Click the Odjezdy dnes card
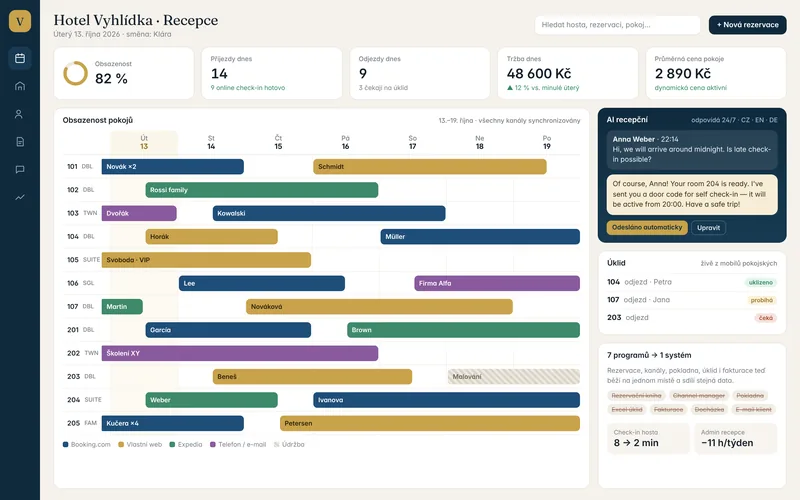This screenshot has height=500, width=800. click(420, 73)
